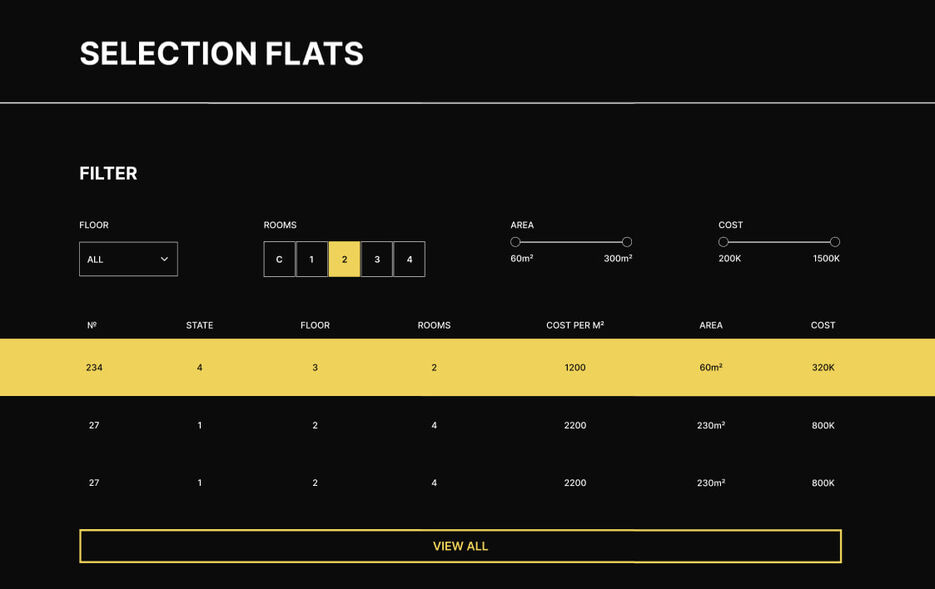Image resolution: width=935 pixels, height=589 pixels.
Task: Click the chevron arrow in Floor dropdown
Action: pyautogui.click(x=164, y=259)
